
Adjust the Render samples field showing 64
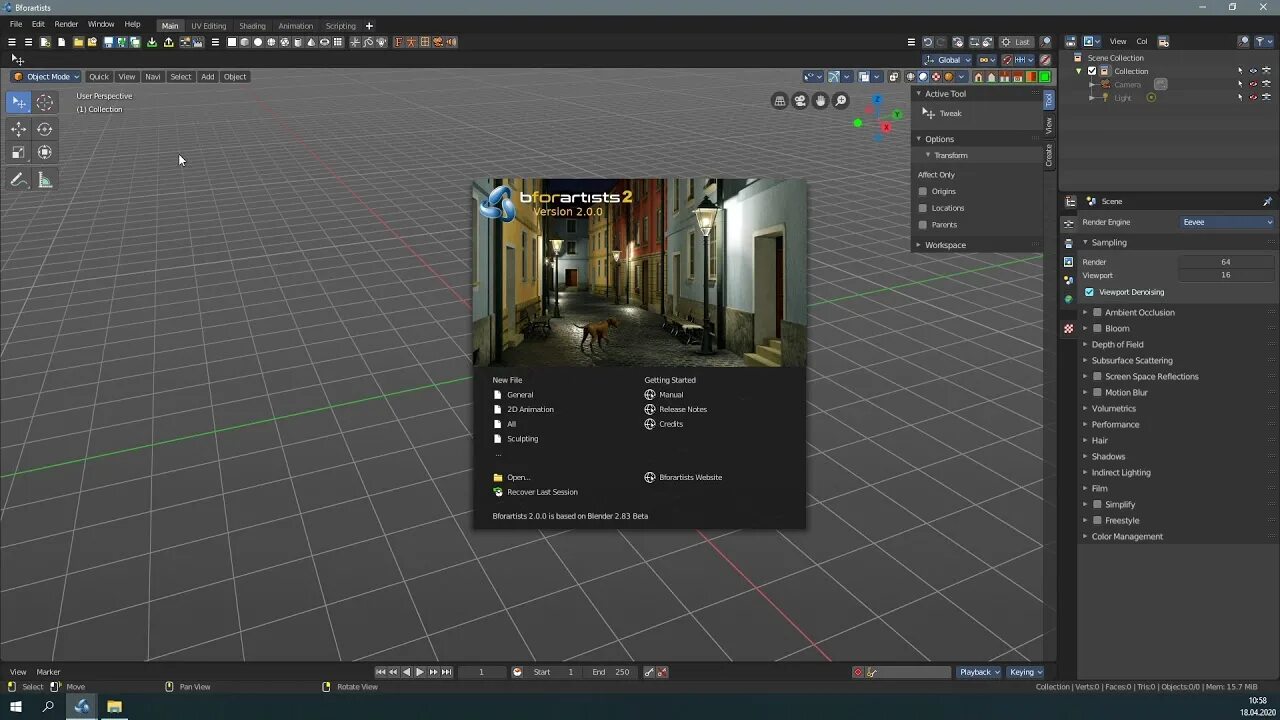(1225, 262)
